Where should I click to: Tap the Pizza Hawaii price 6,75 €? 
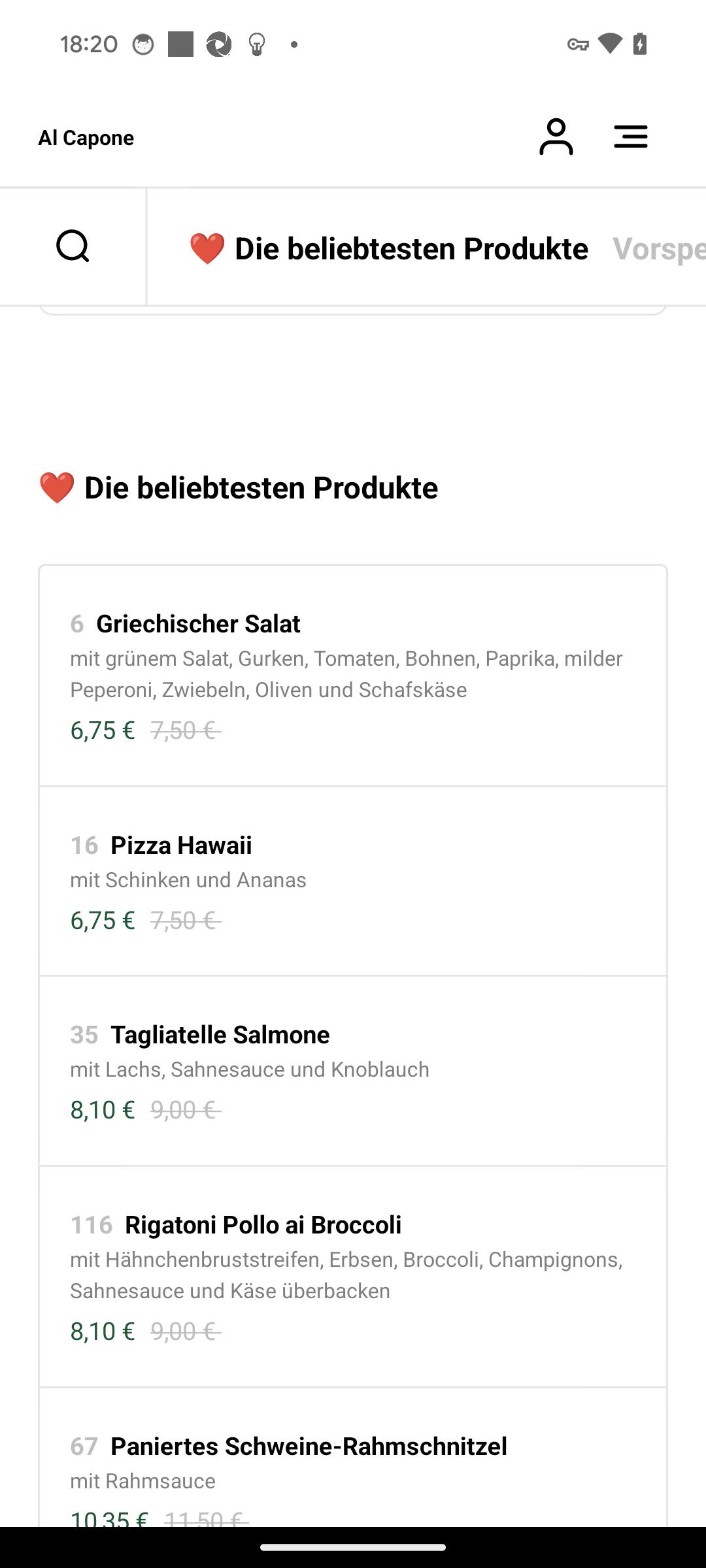point(103,921)
